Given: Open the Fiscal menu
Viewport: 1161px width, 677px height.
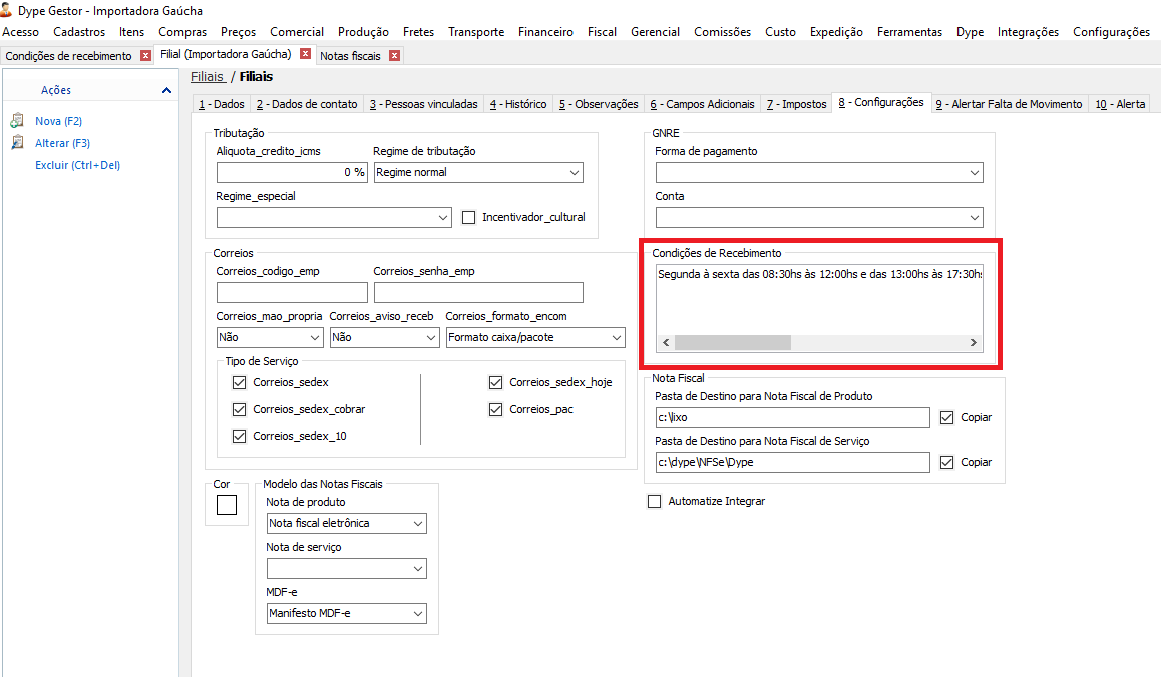Looking at the screenshot, I should (x=602, y=32).
